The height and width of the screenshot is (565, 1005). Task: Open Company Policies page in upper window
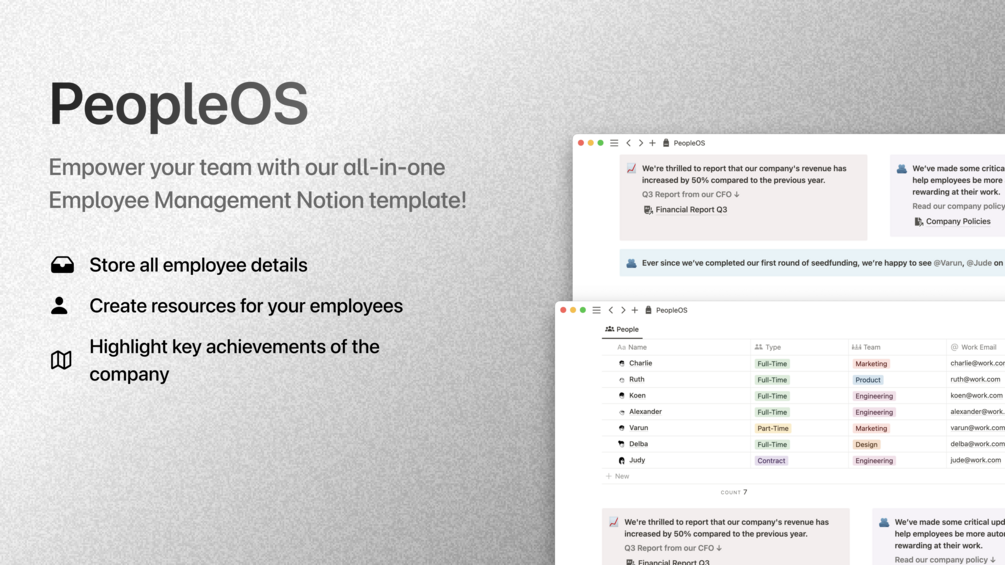pos(958,222)
